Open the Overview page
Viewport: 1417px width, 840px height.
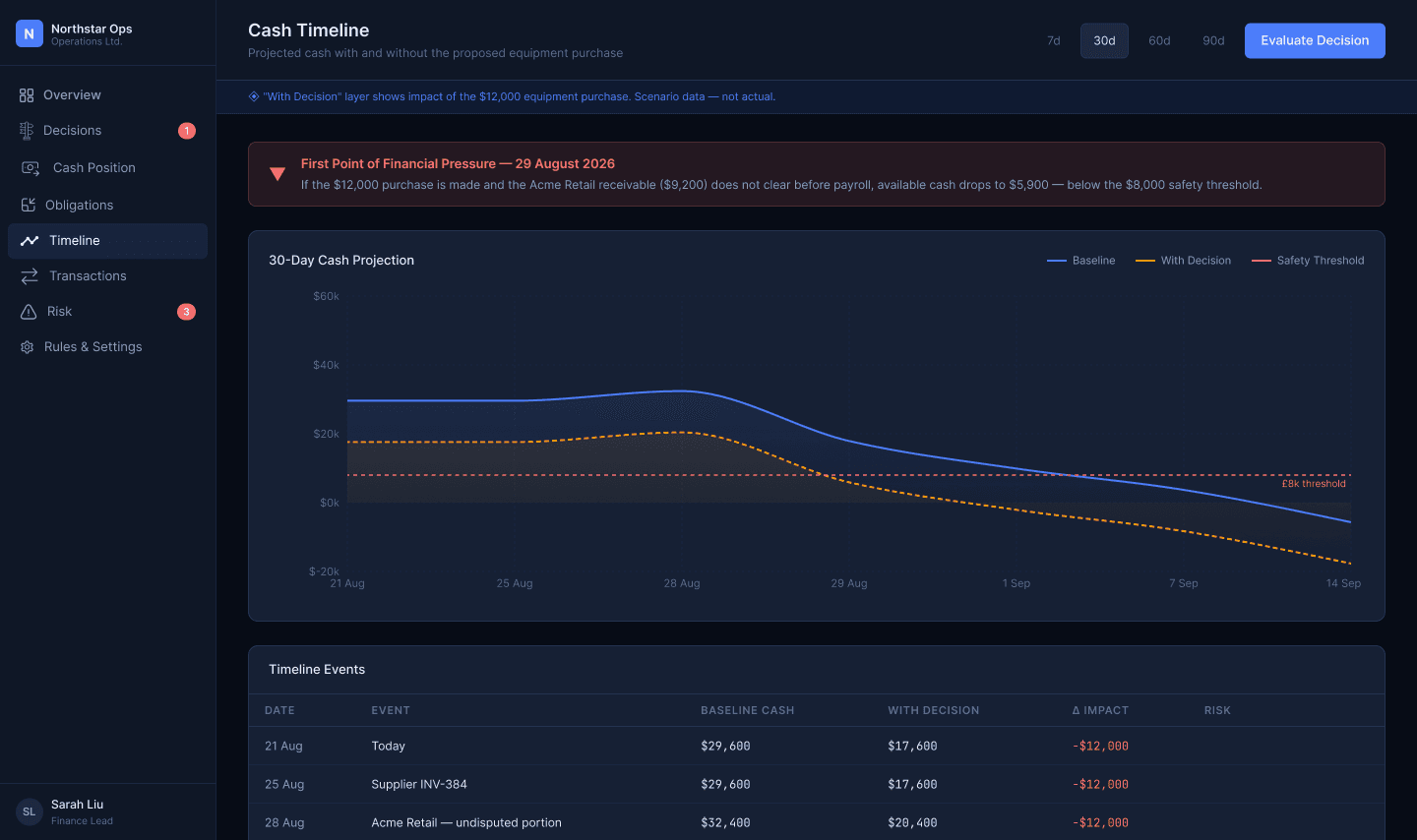click(107, 95)
